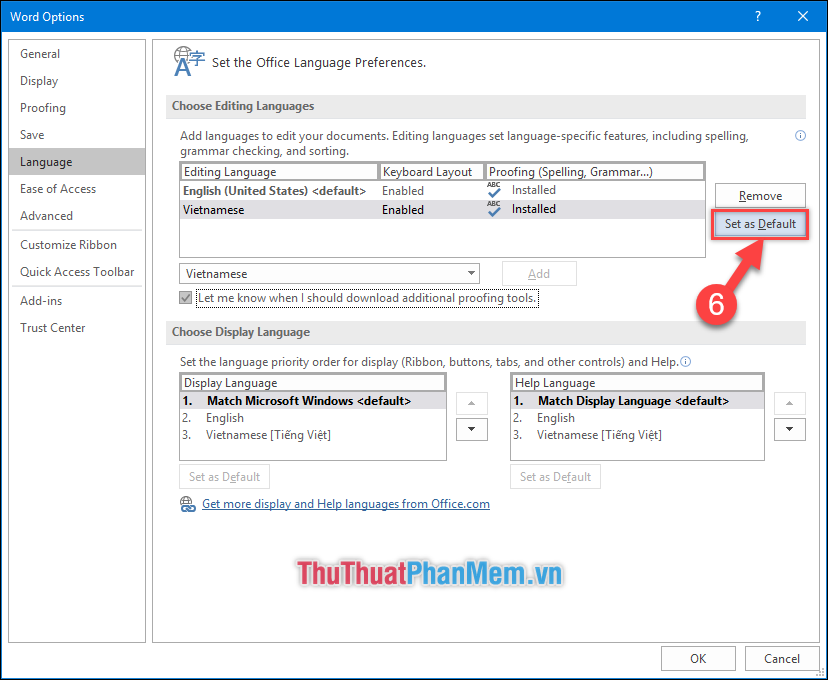Image resolution: width=828 pixels, height=680 pixels.
Task: Select English in the Display Language list
Action: 313,418
